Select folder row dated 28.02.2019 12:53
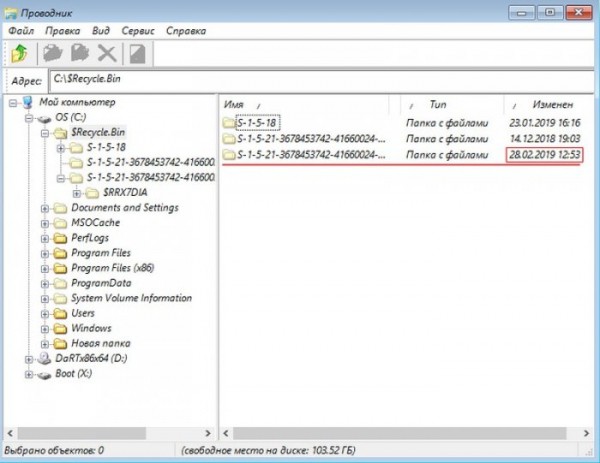 [402, 155]
